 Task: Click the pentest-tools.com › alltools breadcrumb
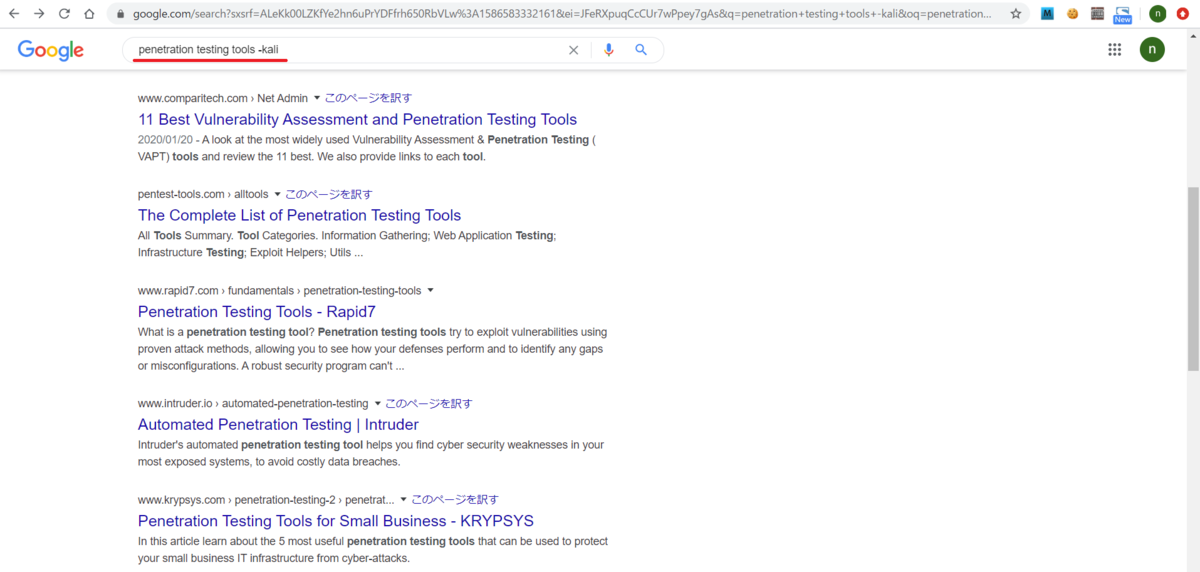click(203, 194)
